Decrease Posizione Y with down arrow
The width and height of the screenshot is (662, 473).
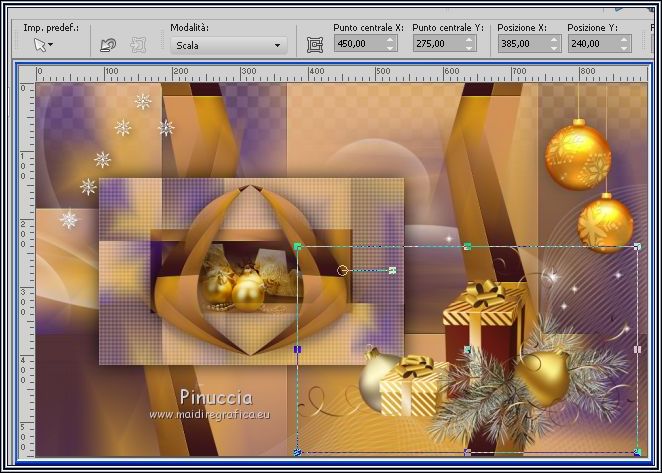pyautogui.click(x=624, y=47)
